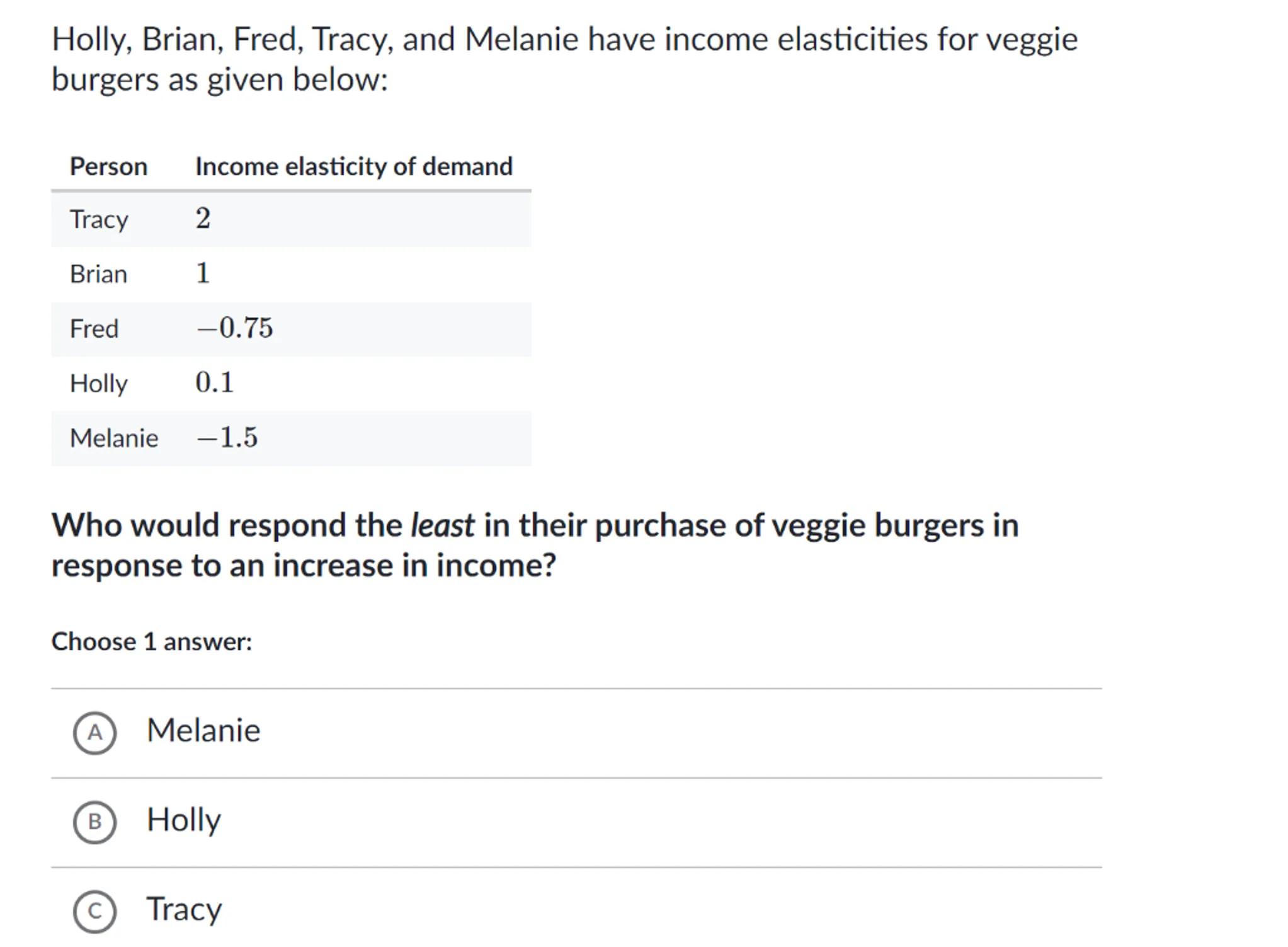Viewport: 1288px width, 947px height.
Task: Click the 0.1 value in Holly's row
Action: [214, 382]
